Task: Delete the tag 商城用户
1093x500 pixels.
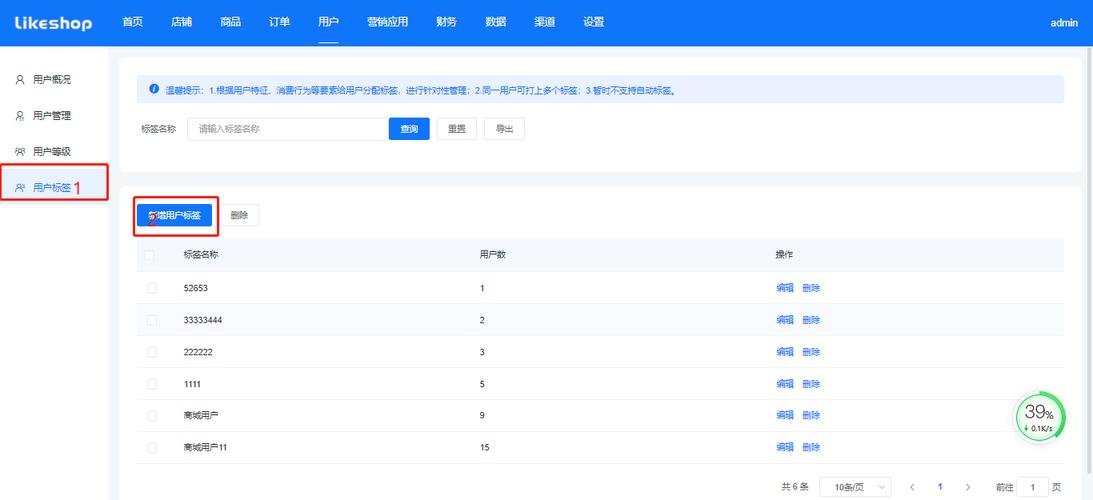Action: pyautogui.click(x=811, y=416)
